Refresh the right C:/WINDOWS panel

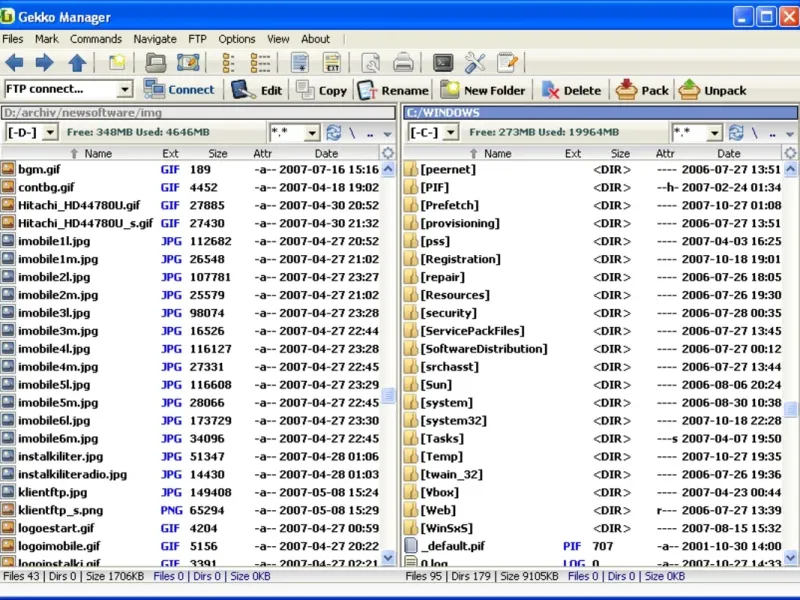point(736,132)
